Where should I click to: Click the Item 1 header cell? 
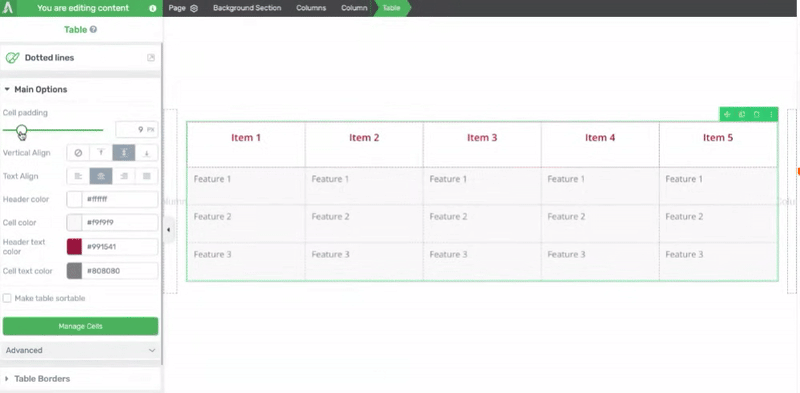pos(246,144)
